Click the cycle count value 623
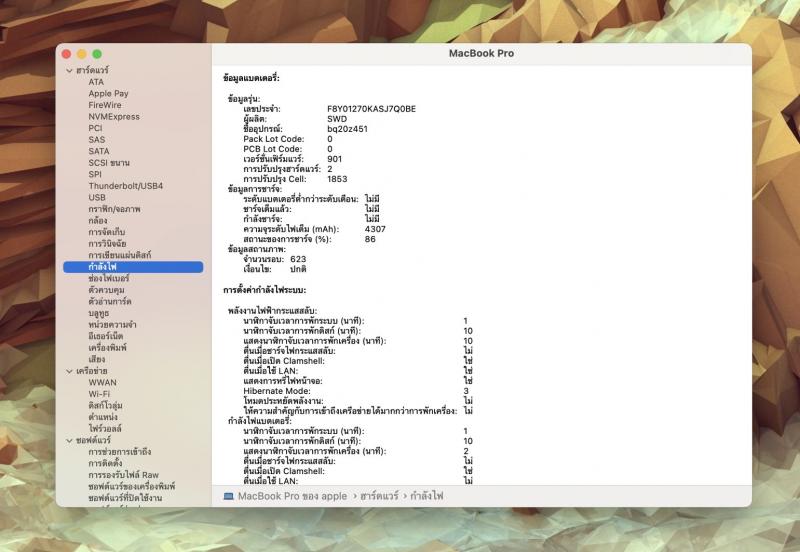This screenshot has width=800, height=552. tap(298, 259)
